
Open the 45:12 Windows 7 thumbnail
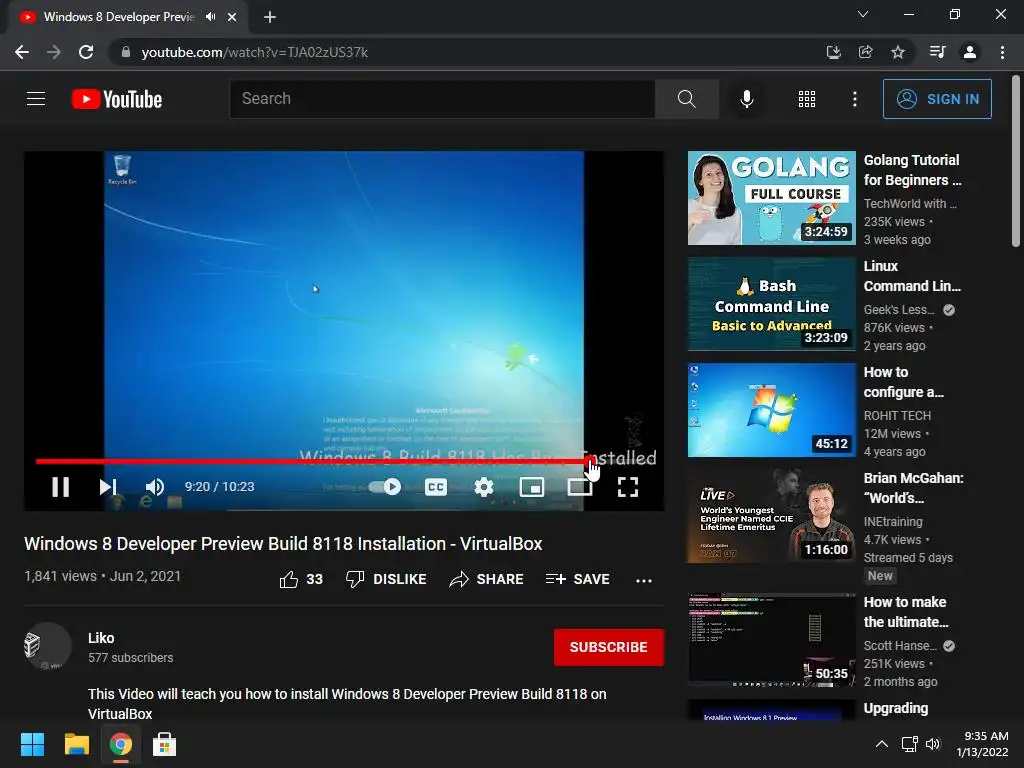coord(771,409)
